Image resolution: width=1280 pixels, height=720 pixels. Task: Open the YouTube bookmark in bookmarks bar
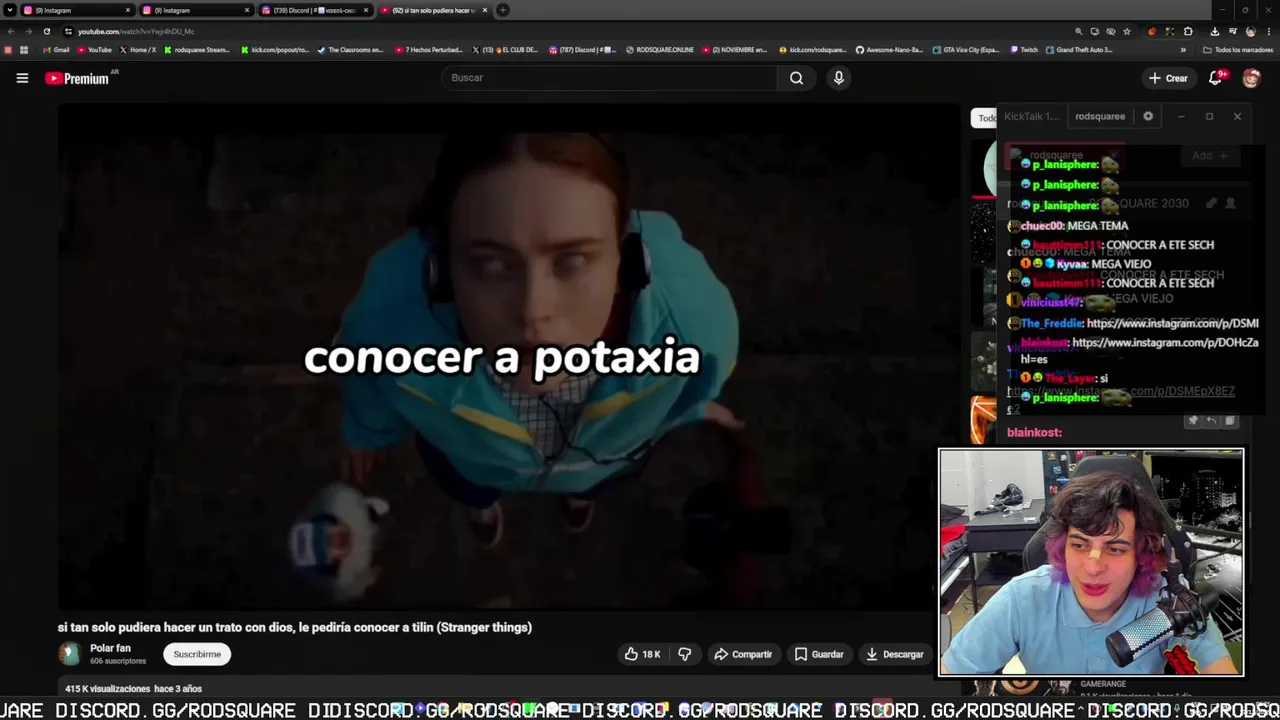coord(94,50)
